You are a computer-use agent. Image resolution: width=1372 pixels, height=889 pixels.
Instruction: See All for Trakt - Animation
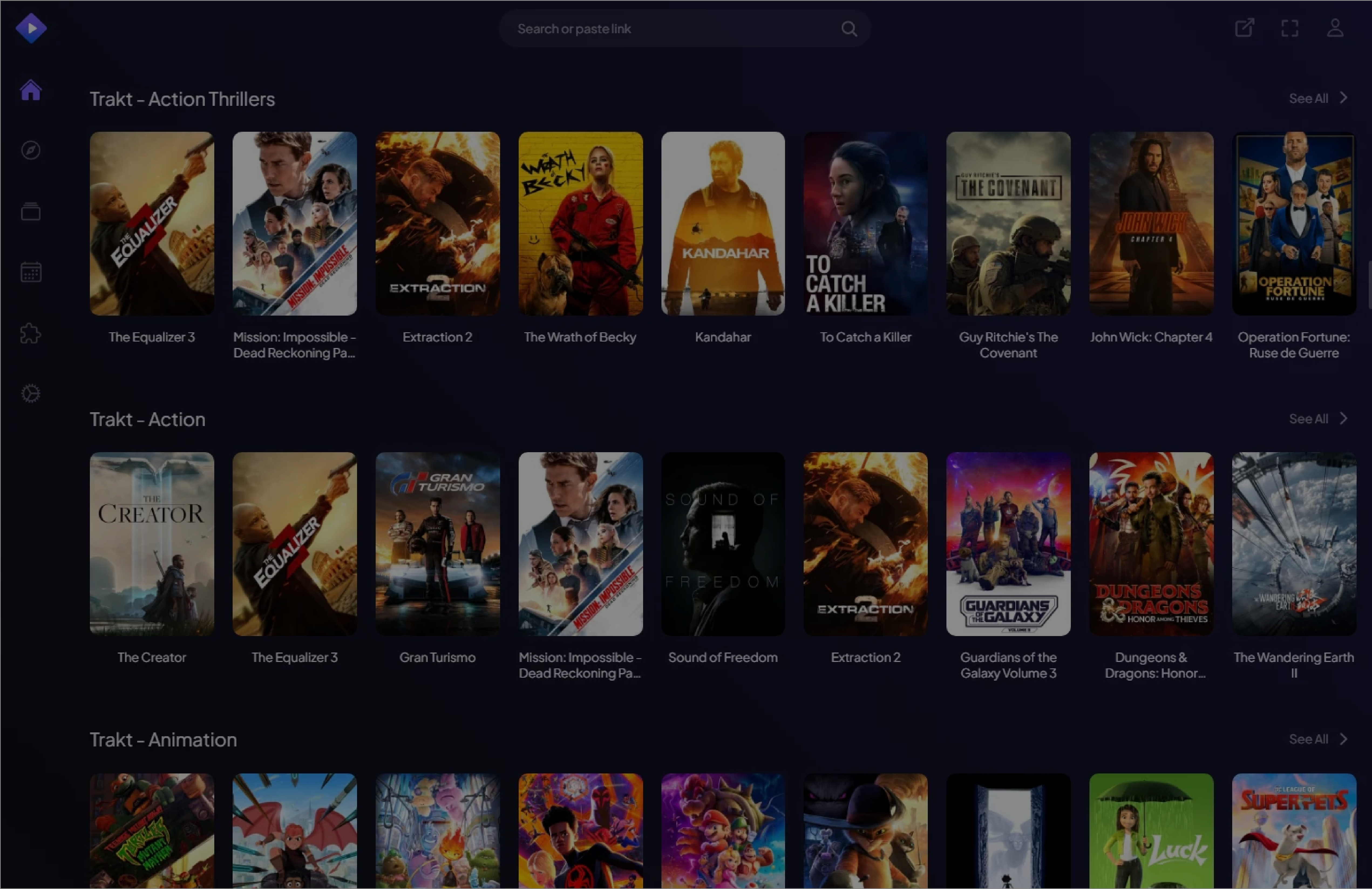(1318, 739)
